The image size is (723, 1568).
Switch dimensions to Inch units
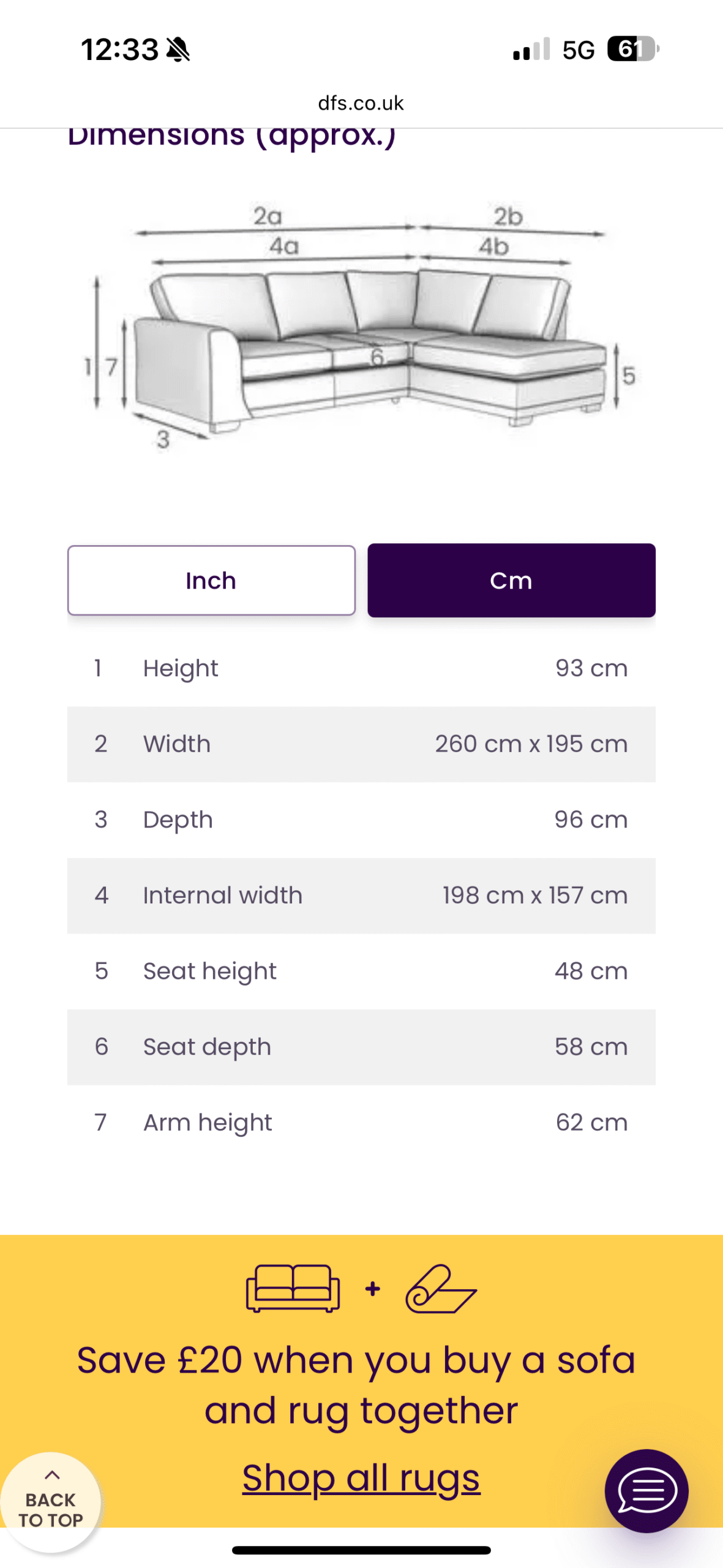pos(211,580)
